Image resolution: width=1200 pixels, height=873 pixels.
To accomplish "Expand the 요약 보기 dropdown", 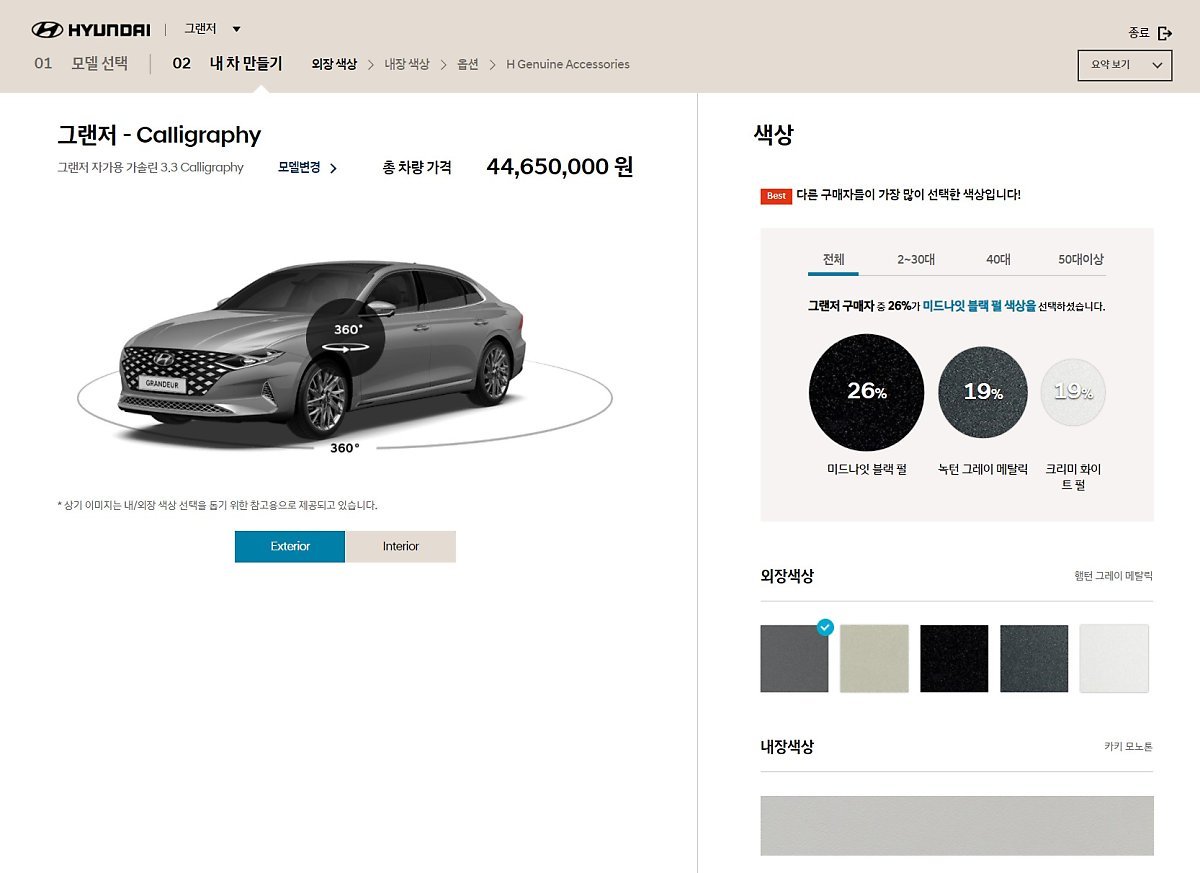I will click(1124, 65).
